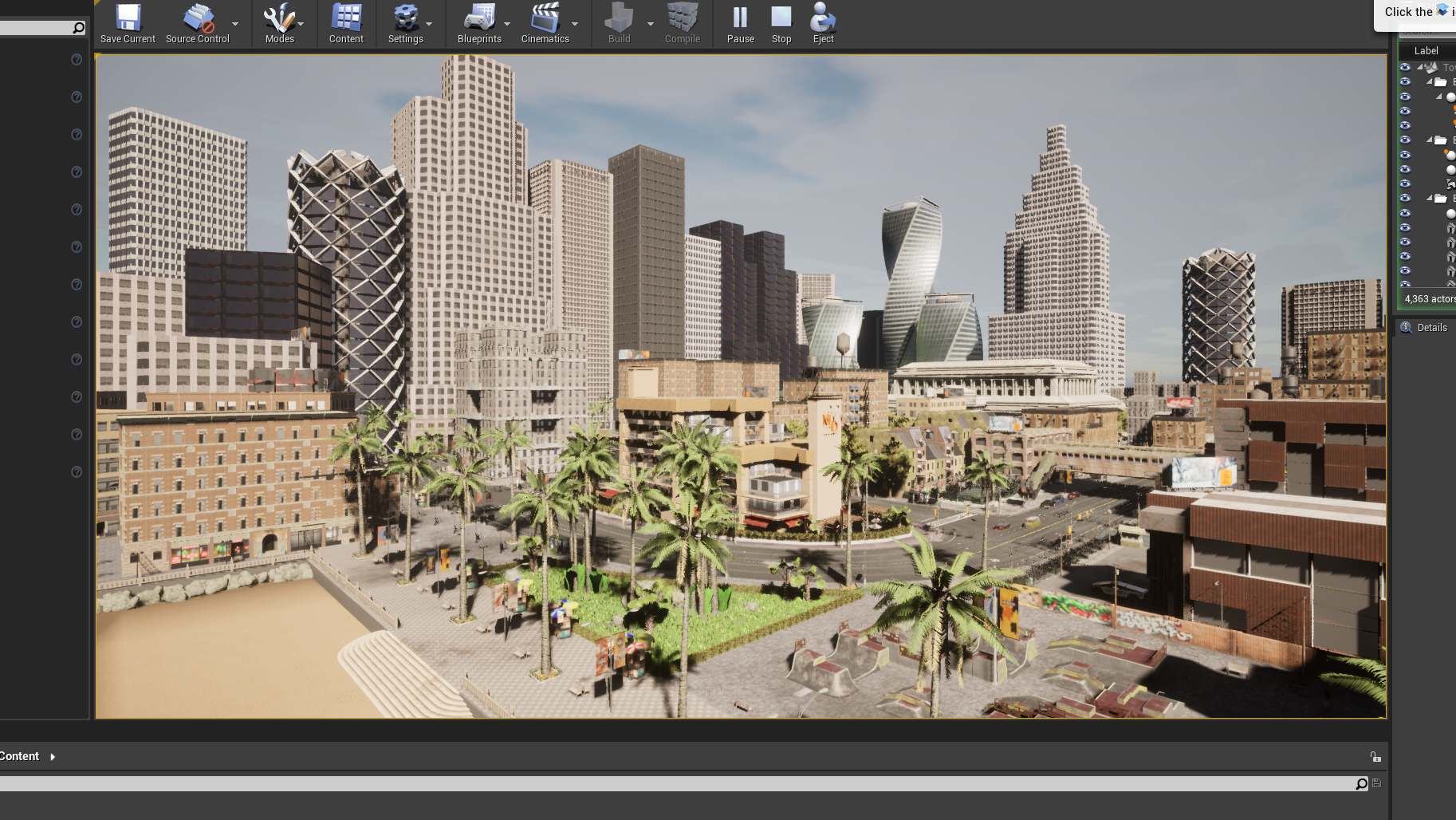Click the tutorial icon in the tooltip
Screen dimensions: 1456x820
(1442, 10)
